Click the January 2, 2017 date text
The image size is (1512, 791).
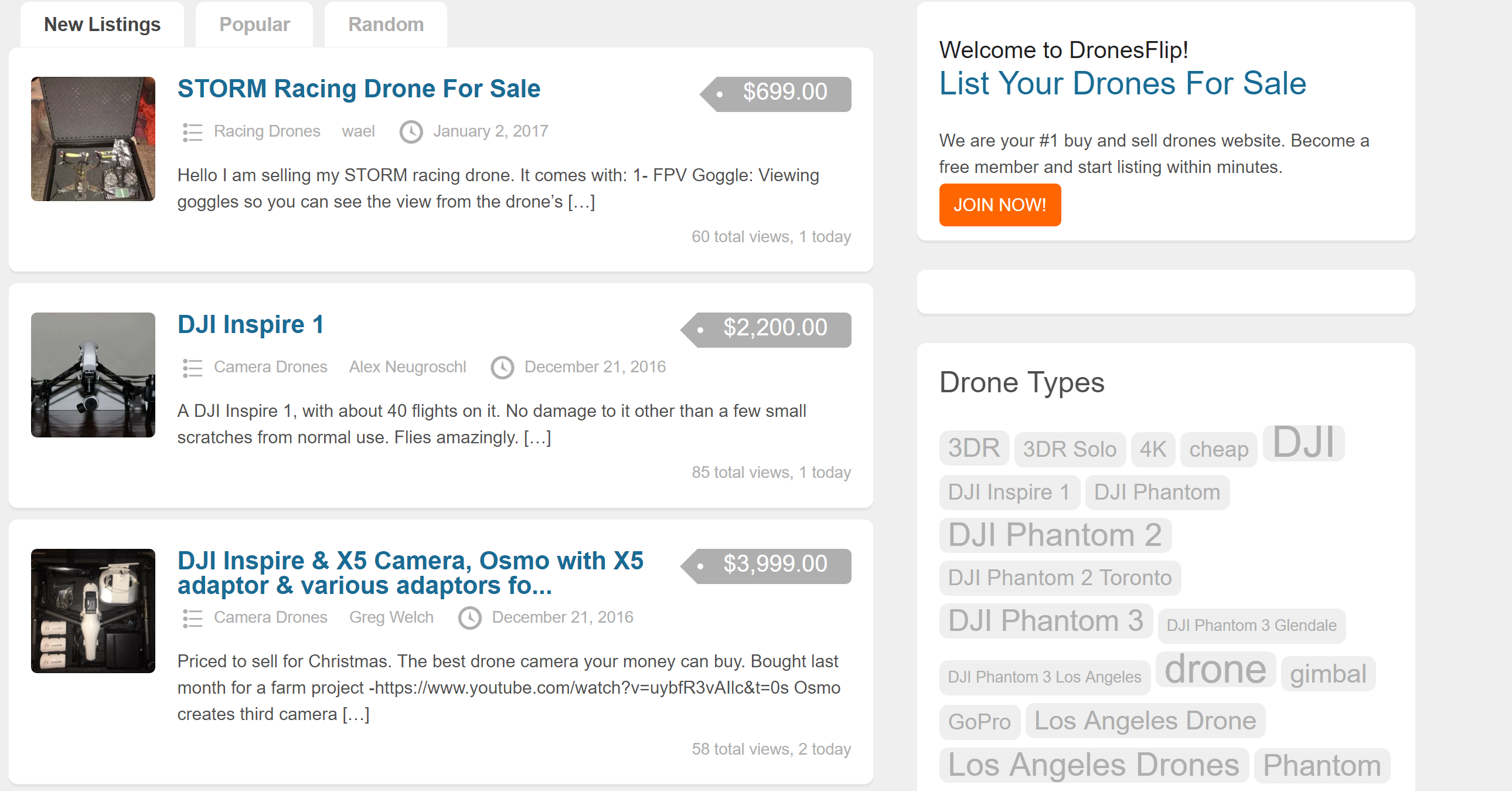coord(491,131)
